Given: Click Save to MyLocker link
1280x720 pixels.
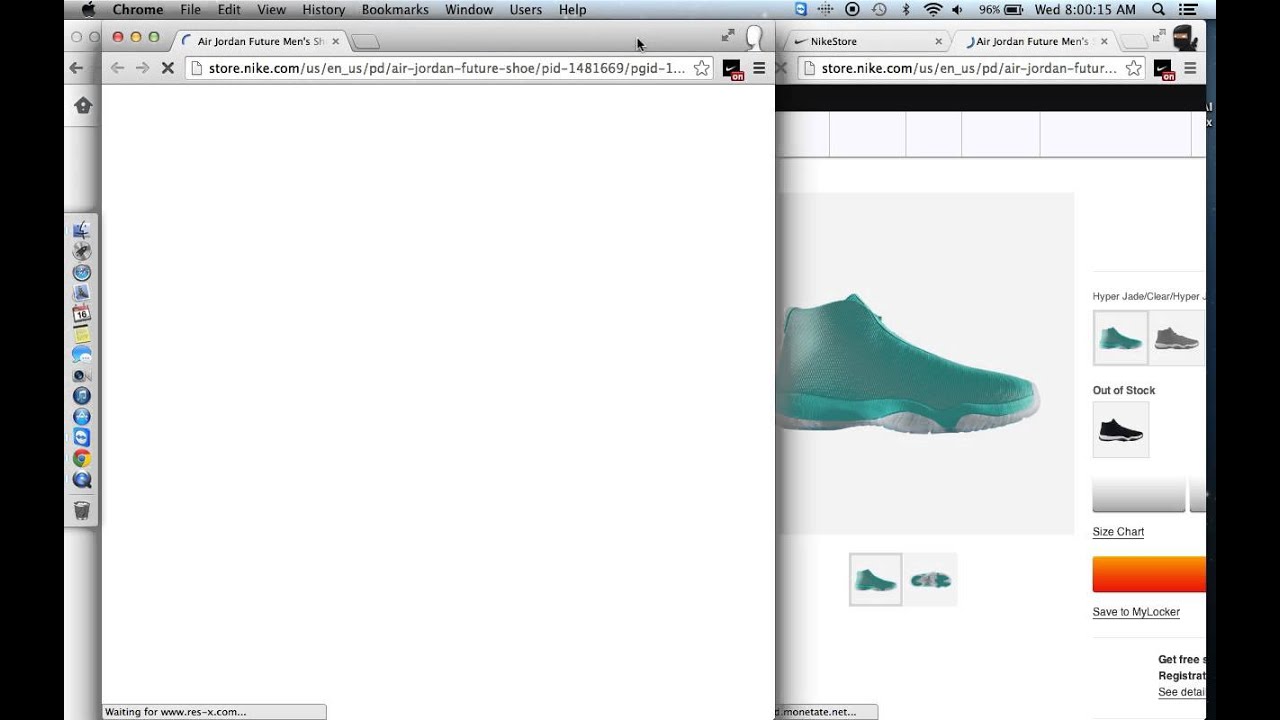Looking at the screenshot, I should tap(1136, 612).
